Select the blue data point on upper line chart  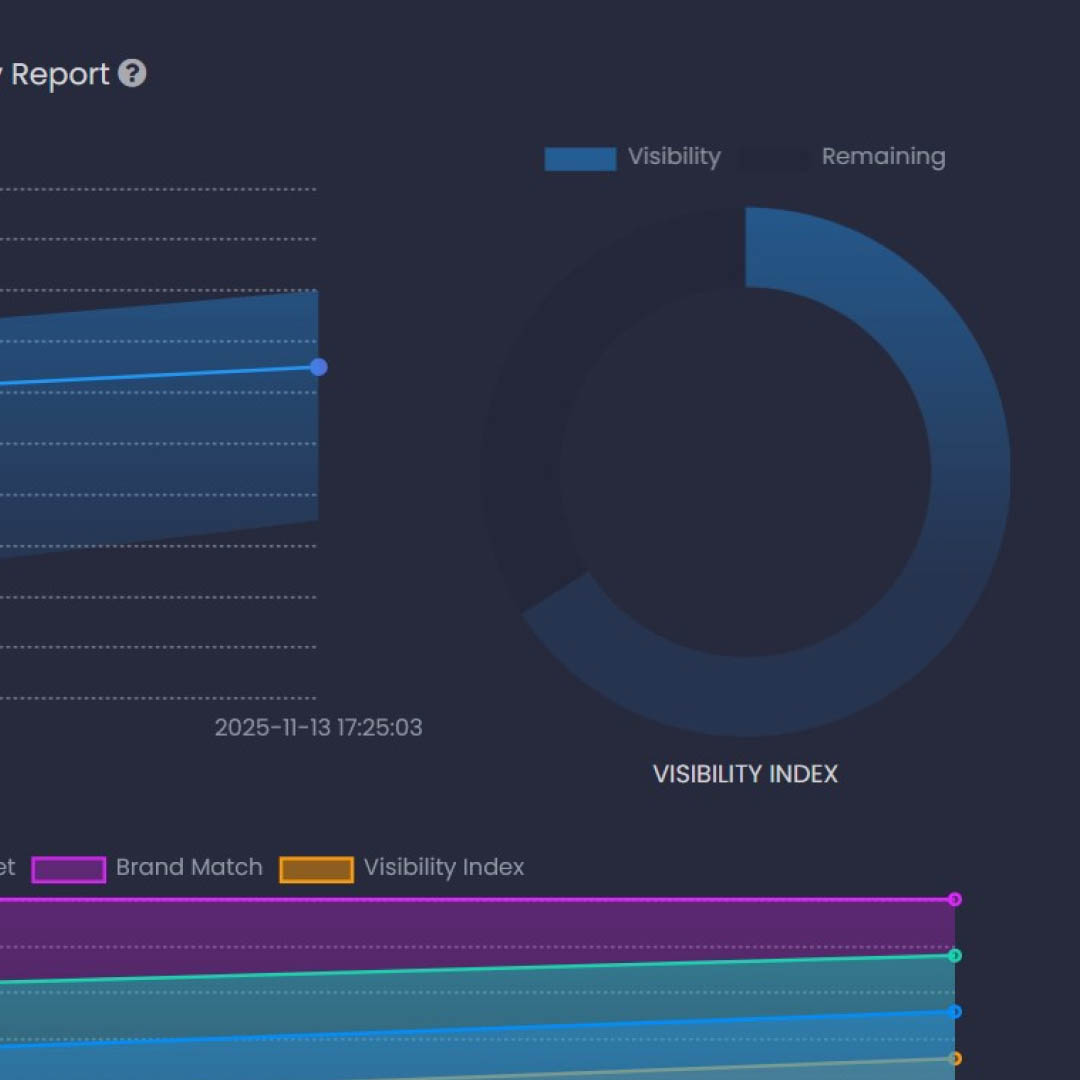(318, 367)
